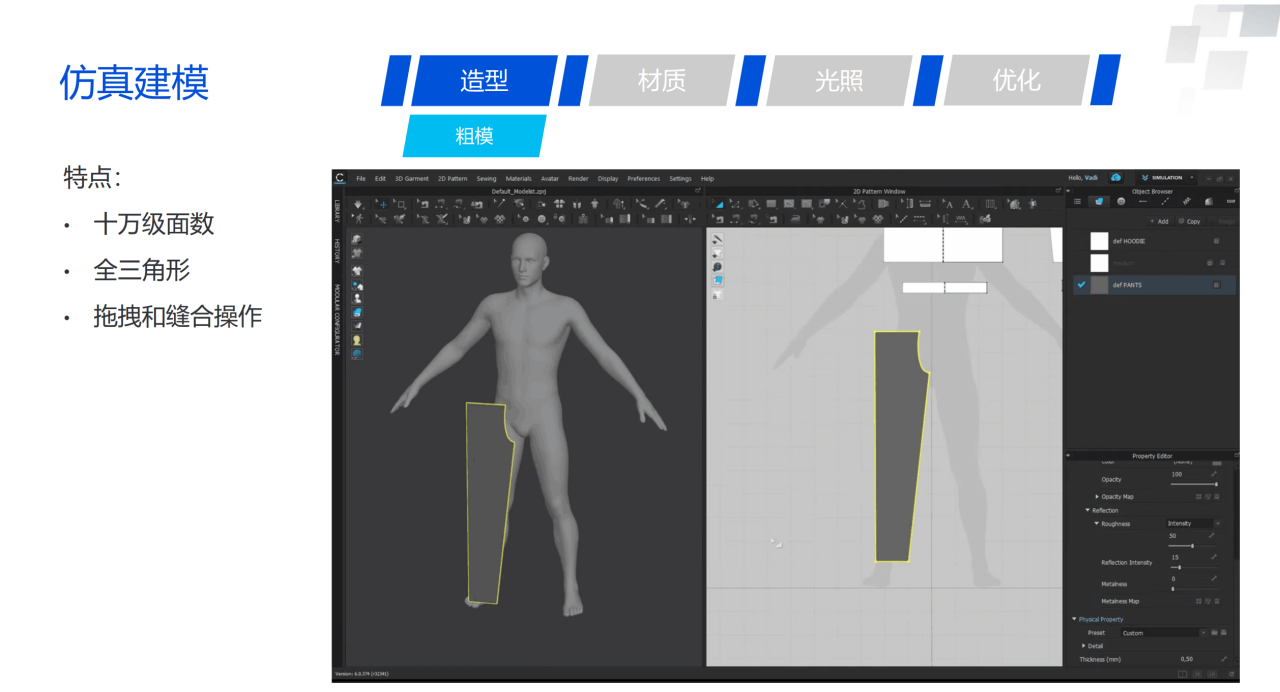1280x692 pixels.
Task: Click the Simulate arrow icon in 3D toolbar
Action: (358, 204)
